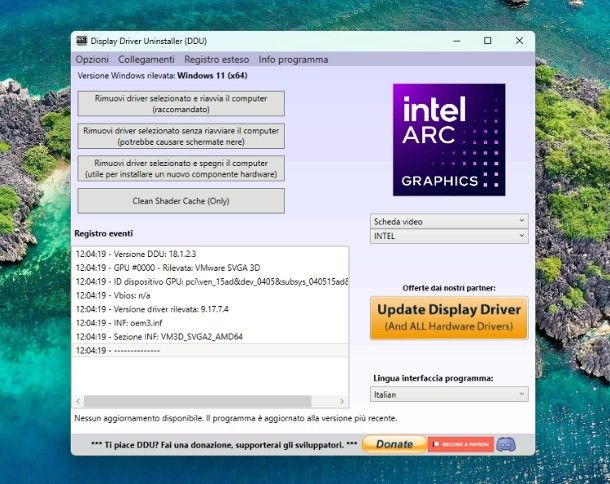This screenshot has height=484, width=610.
Task: Open the Italian language dropdown
Action: click(449, 395)
